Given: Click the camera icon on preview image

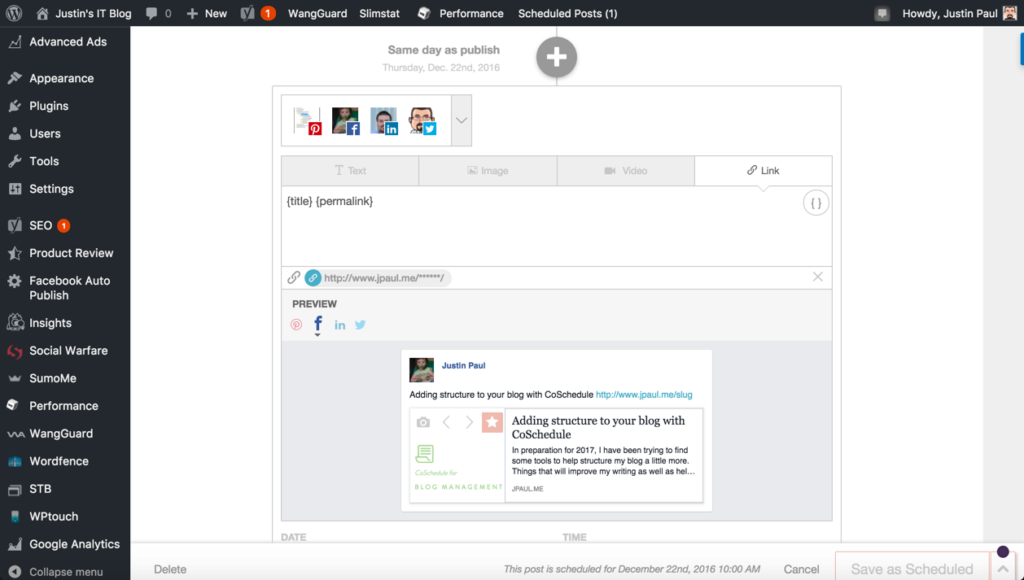Looking at the screenshot, I should coord(423,423).
